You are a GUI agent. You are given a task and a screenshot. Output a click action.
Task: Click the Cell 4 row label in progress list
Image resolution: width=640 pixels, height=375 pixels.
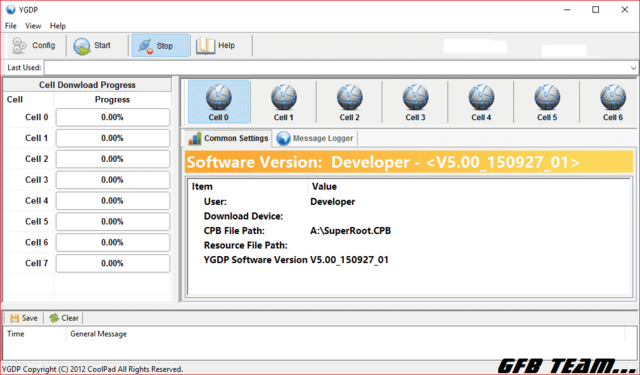[x=37, y=201]
